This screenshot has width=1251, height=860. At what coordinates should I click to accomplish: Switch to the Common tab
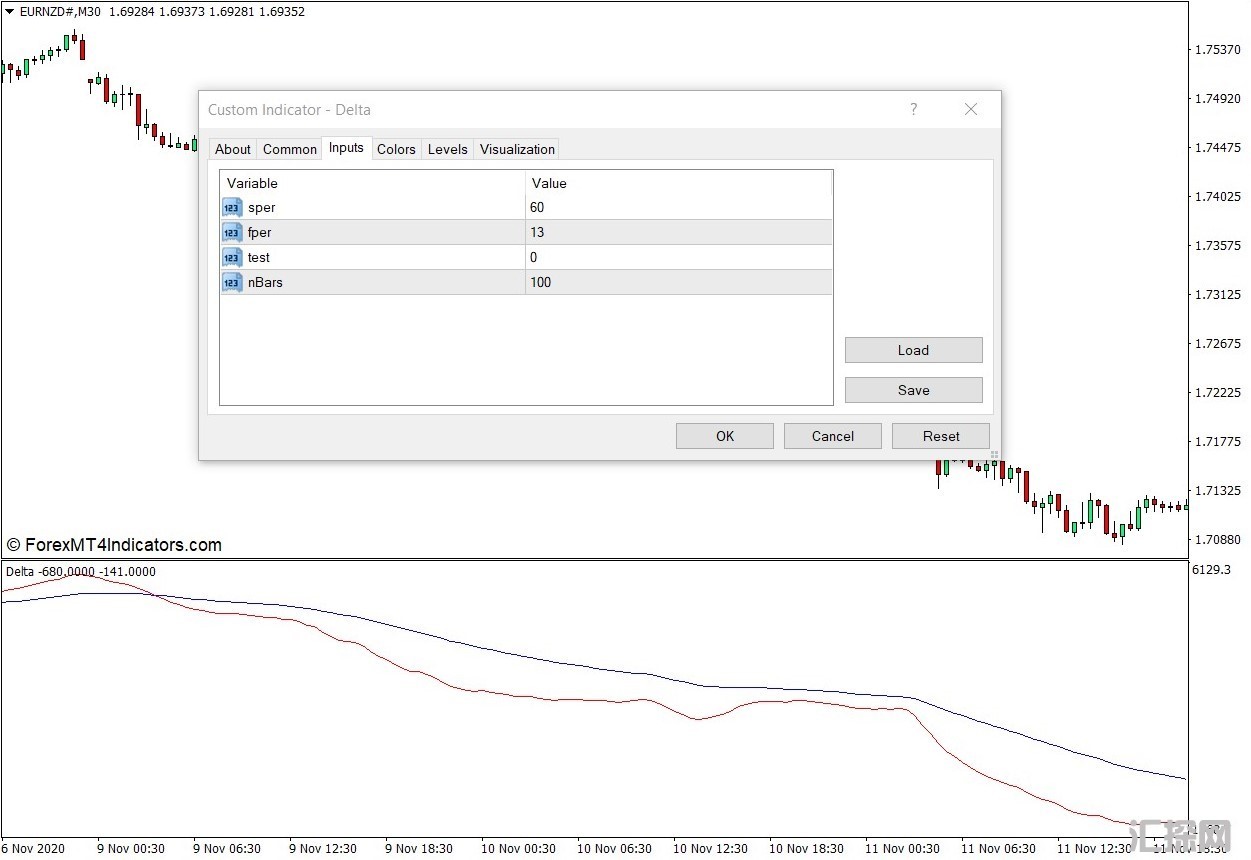(x=290, y=149)
